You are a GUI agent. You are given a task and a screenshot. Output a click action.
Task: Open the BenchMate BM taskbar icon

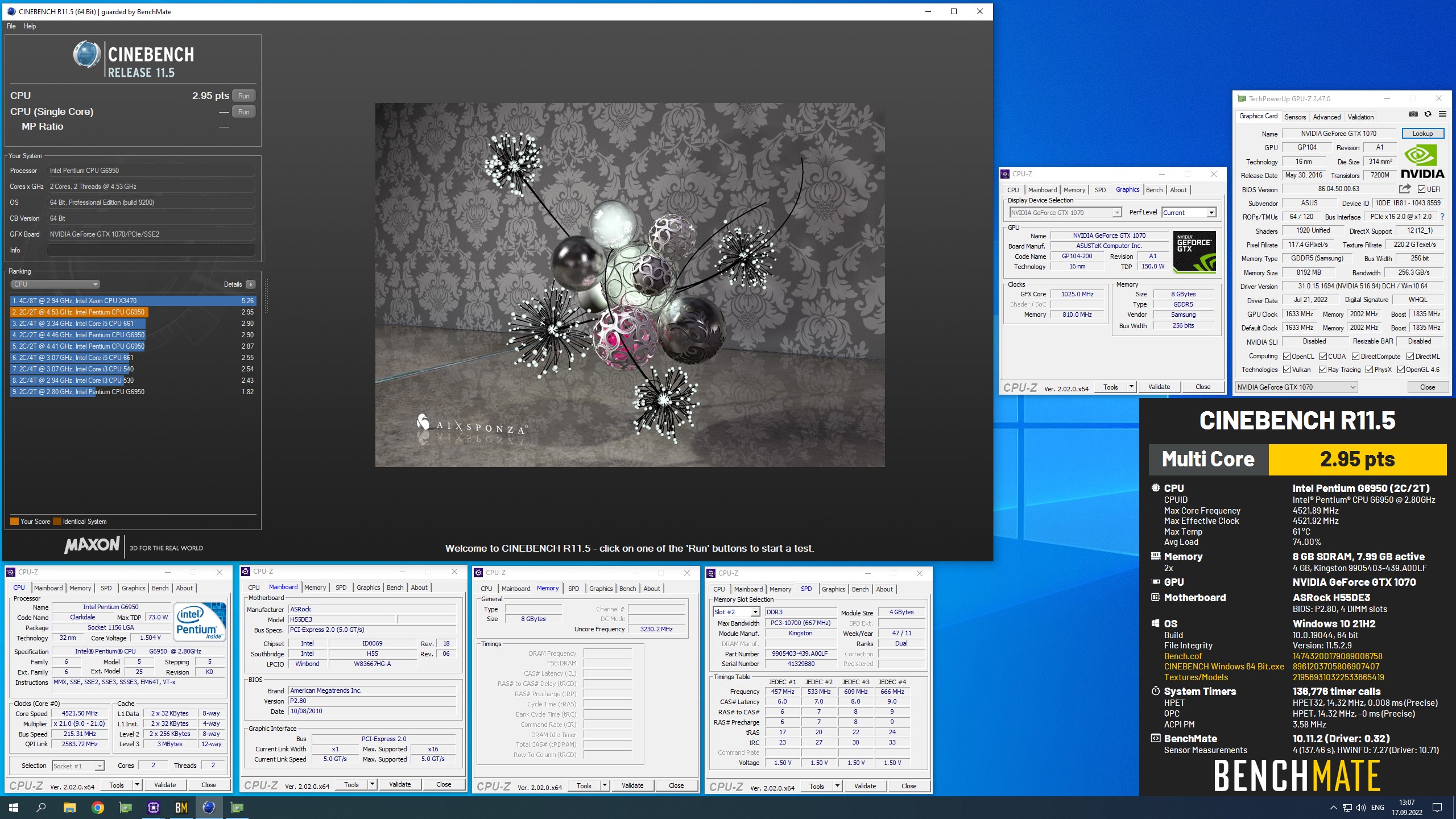click(181, 807)
